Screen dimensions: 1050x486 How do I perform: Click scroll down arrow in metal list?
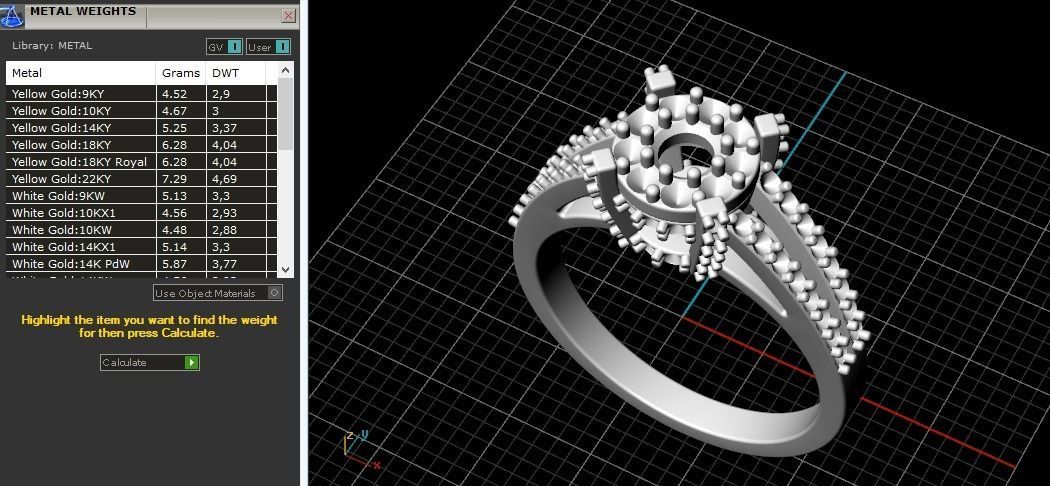coord(285,270)
